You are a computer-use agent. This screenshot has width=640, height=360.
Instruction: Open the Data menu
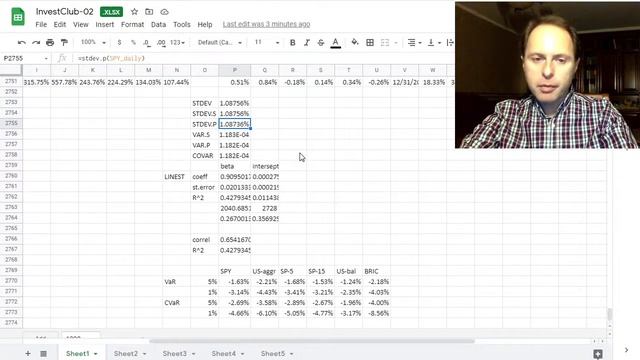(x=158, y=24)
